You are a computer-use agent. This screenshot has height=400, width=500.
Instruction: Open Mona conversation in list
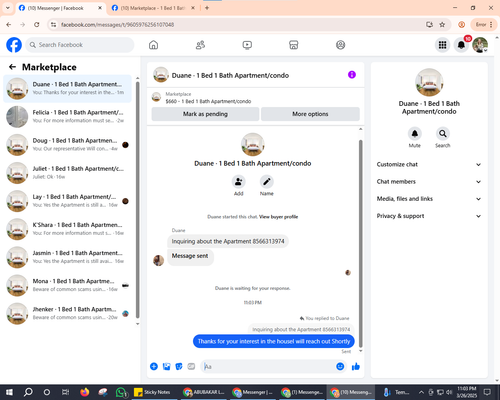click(67, 285)
